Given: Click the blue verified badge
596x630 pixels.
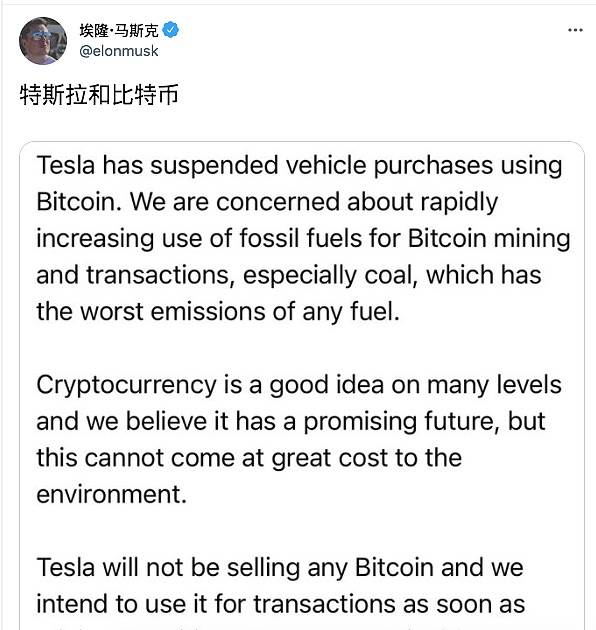Looking at the screenshot, I should [x=171, y=30].
